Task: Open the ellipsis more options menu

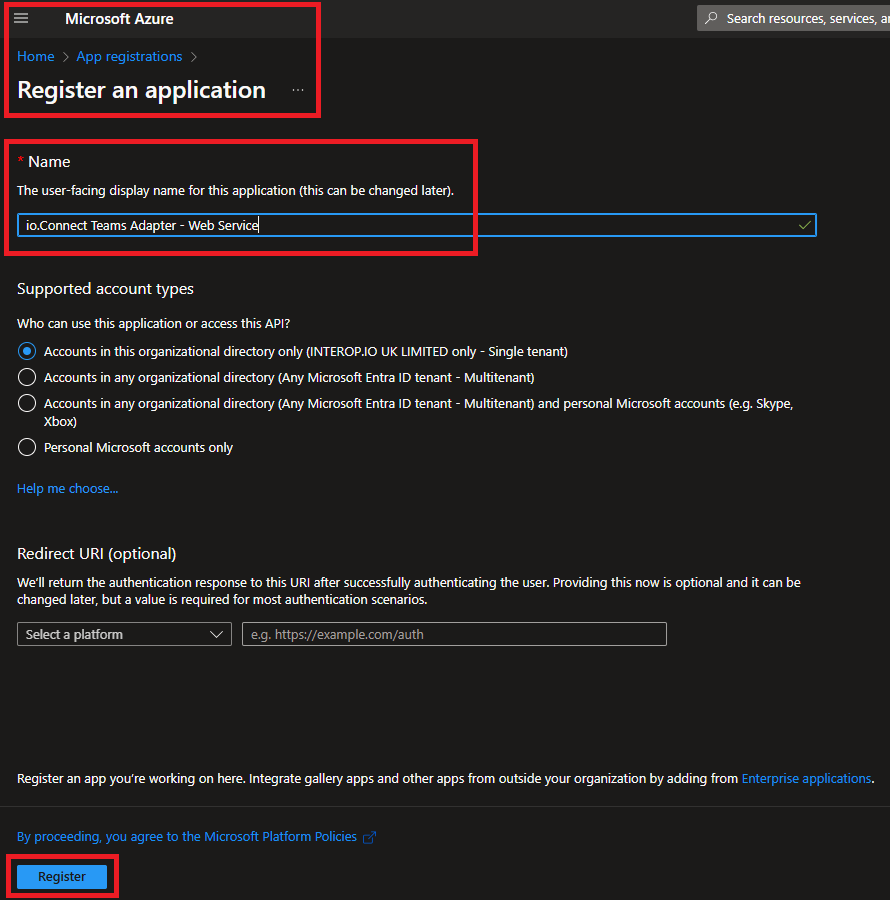Action: pyautogui.click(x=298, y=90)
